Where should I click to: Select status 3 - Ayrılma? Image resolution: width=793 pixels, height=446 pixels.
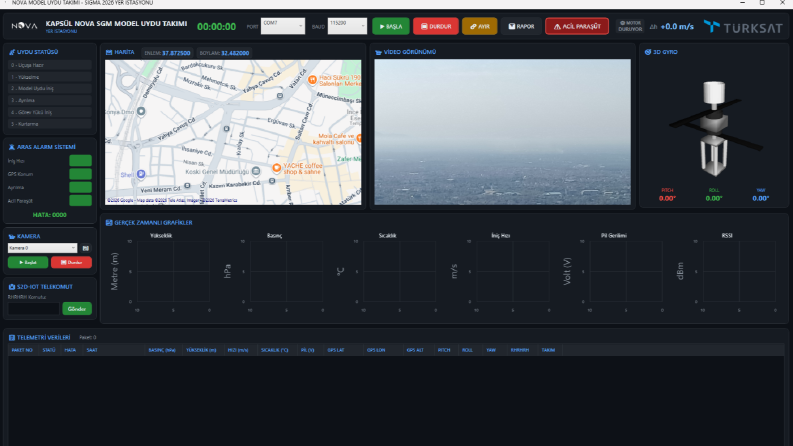tap(50, 100)
